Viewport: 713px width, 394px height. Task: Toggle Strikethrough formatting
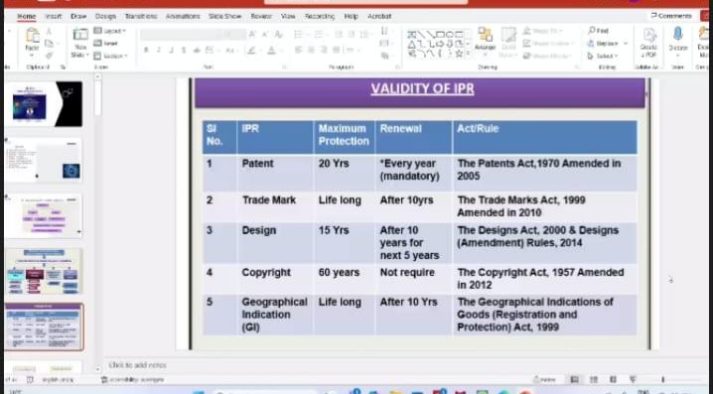click(x=196, y=50)
